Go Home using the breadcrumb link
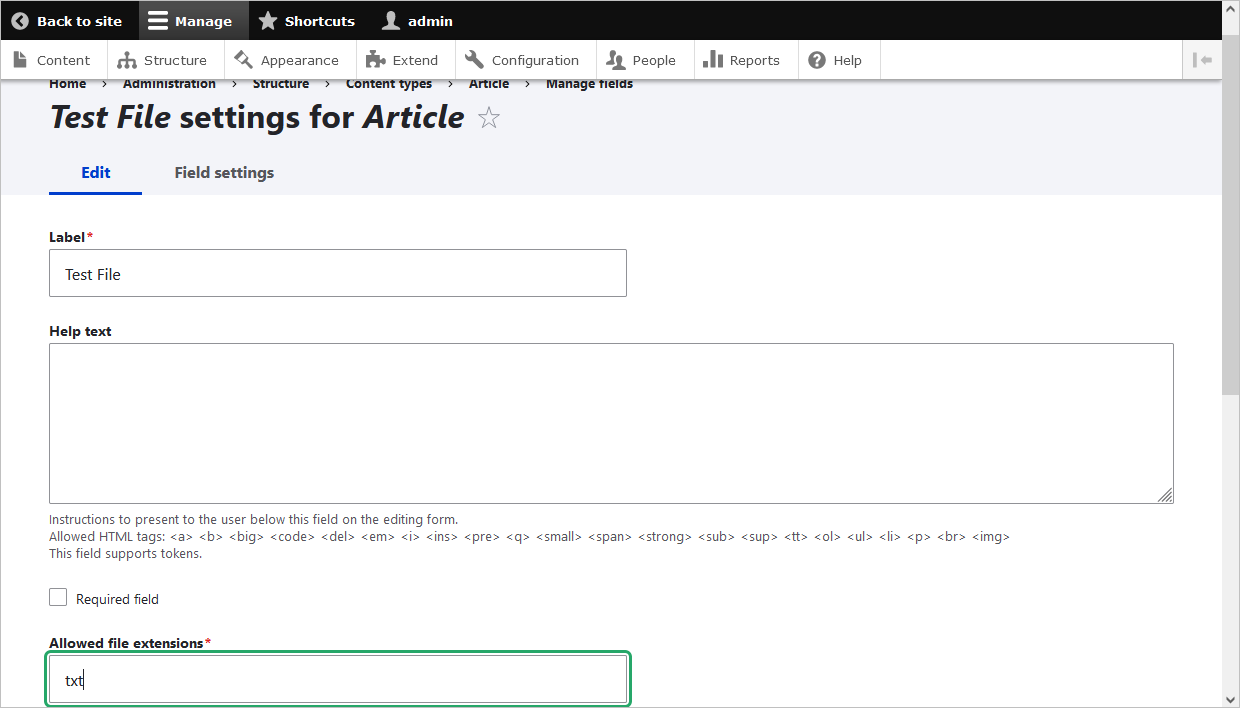The image size is (1240, 708). click(x=67, y=83)
